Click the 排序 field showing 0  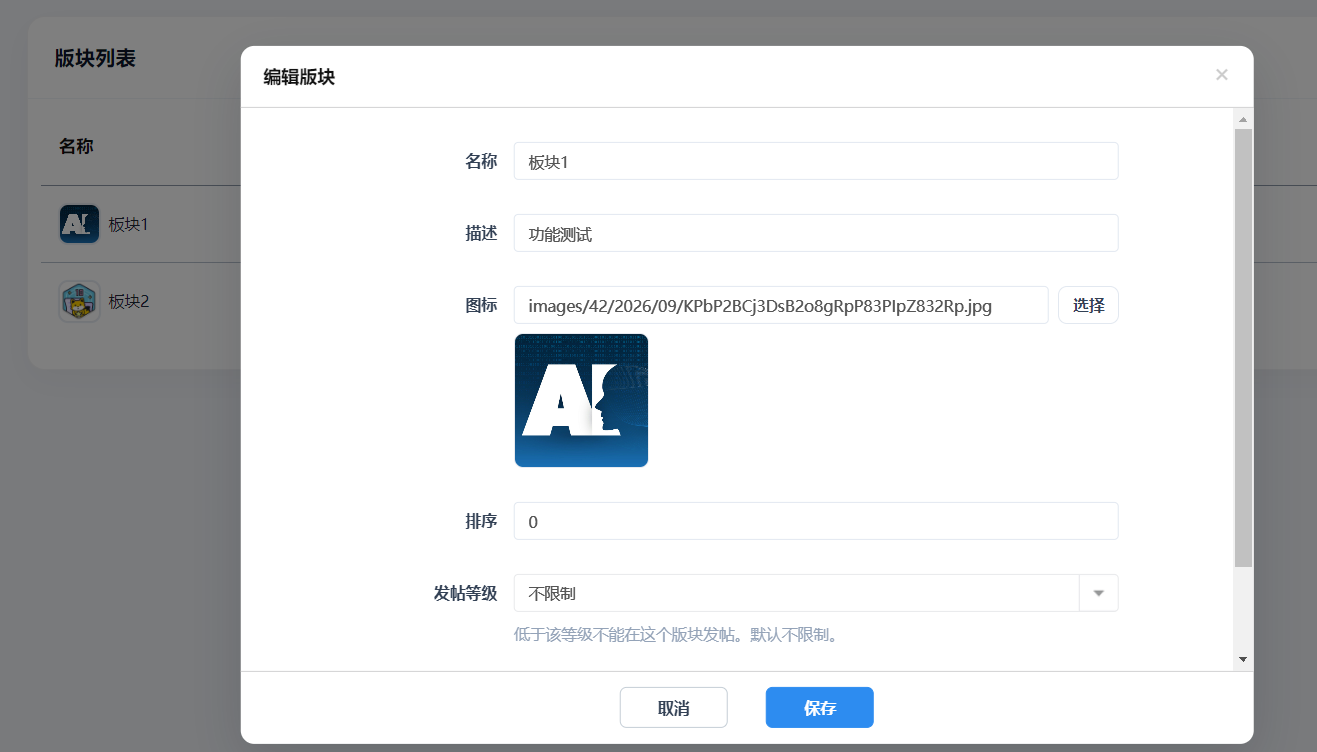coord(816,521)
